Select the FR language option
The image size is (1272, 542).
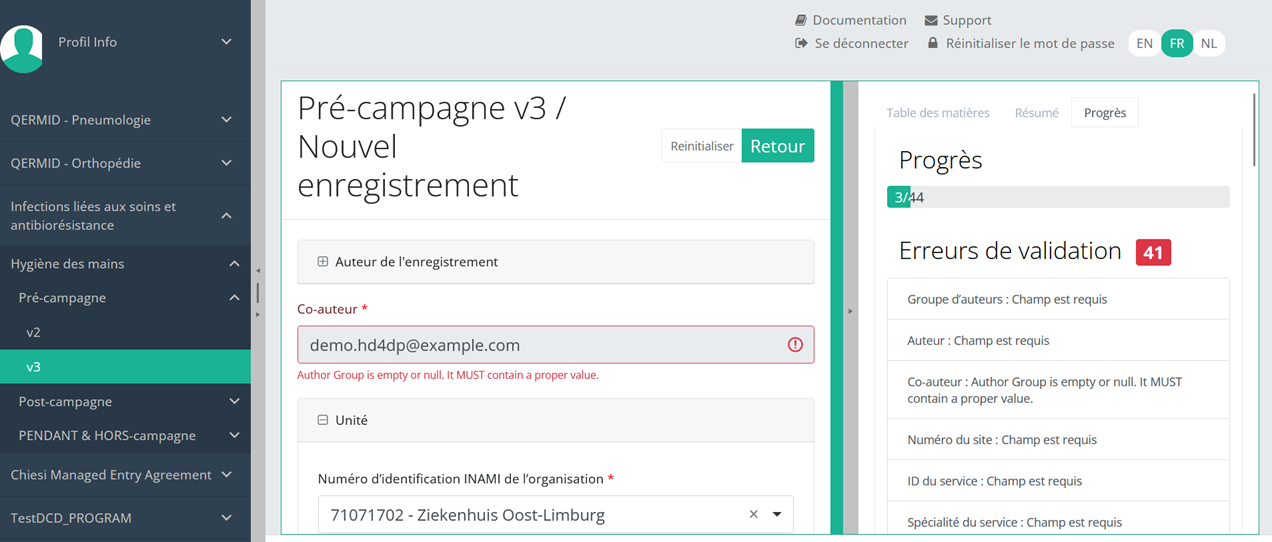click(1177, 43)
